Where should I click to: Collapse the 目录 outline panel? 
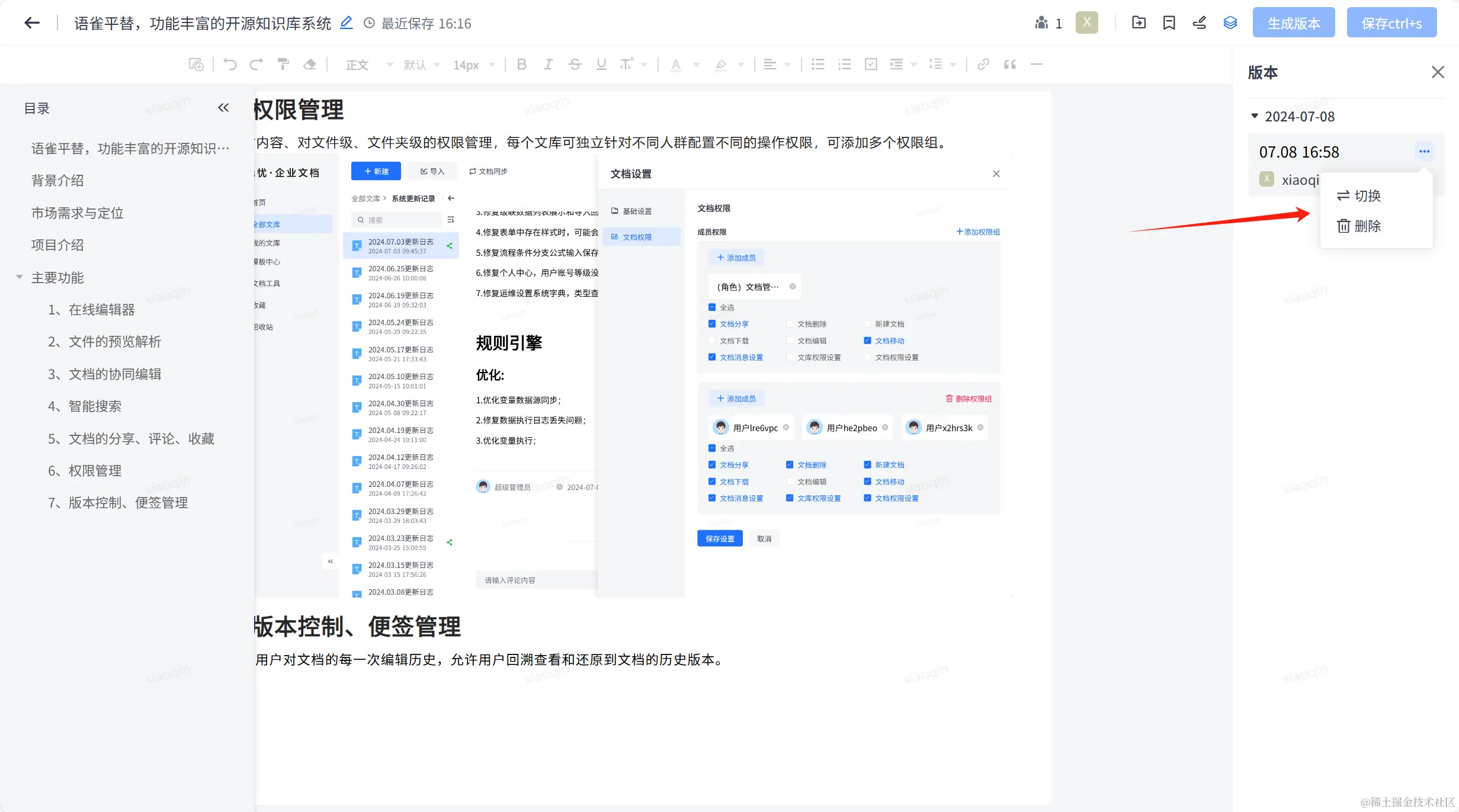pyautogui.click(x=223, y=108)
